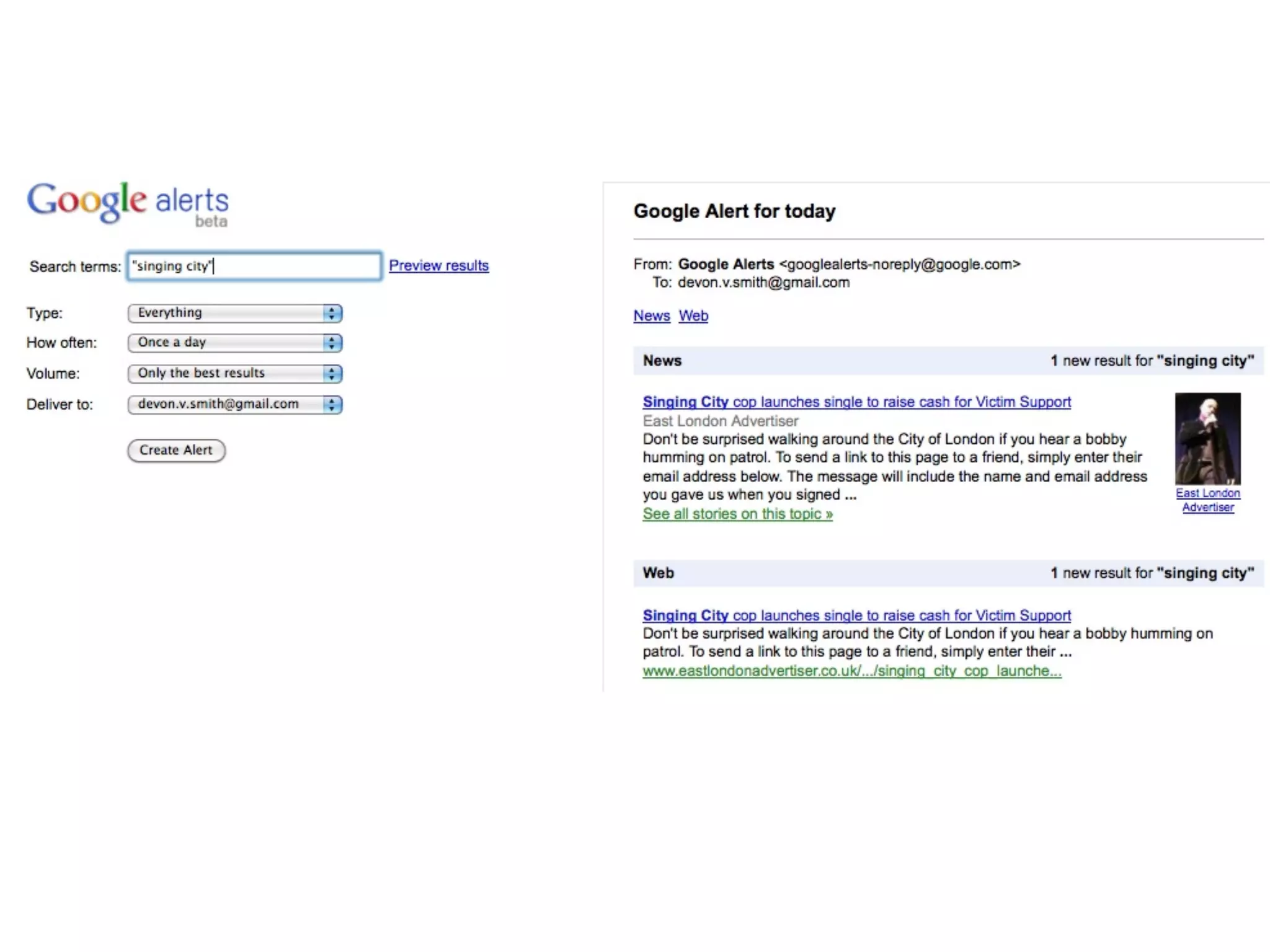The height and width of the screenshot is (952, 1270).
Task: Click the Web section header bar
Action: pos(948,573)
